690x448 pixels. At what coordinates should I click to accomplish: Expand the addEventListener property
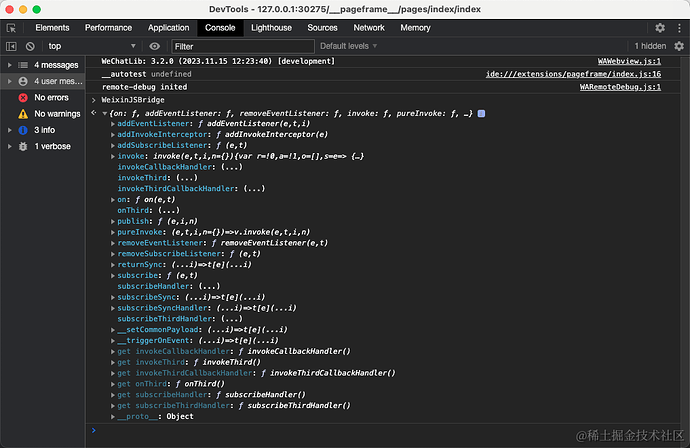(x=113, y=124)
